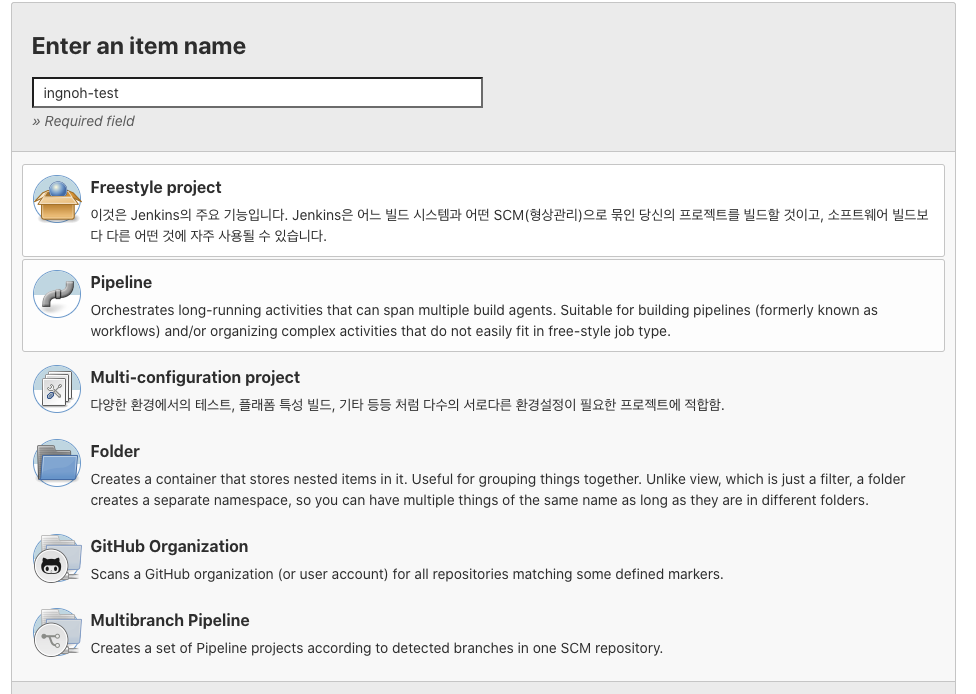
Task: Click the Korean Multi-configuration project description
Action: (407, 405)
